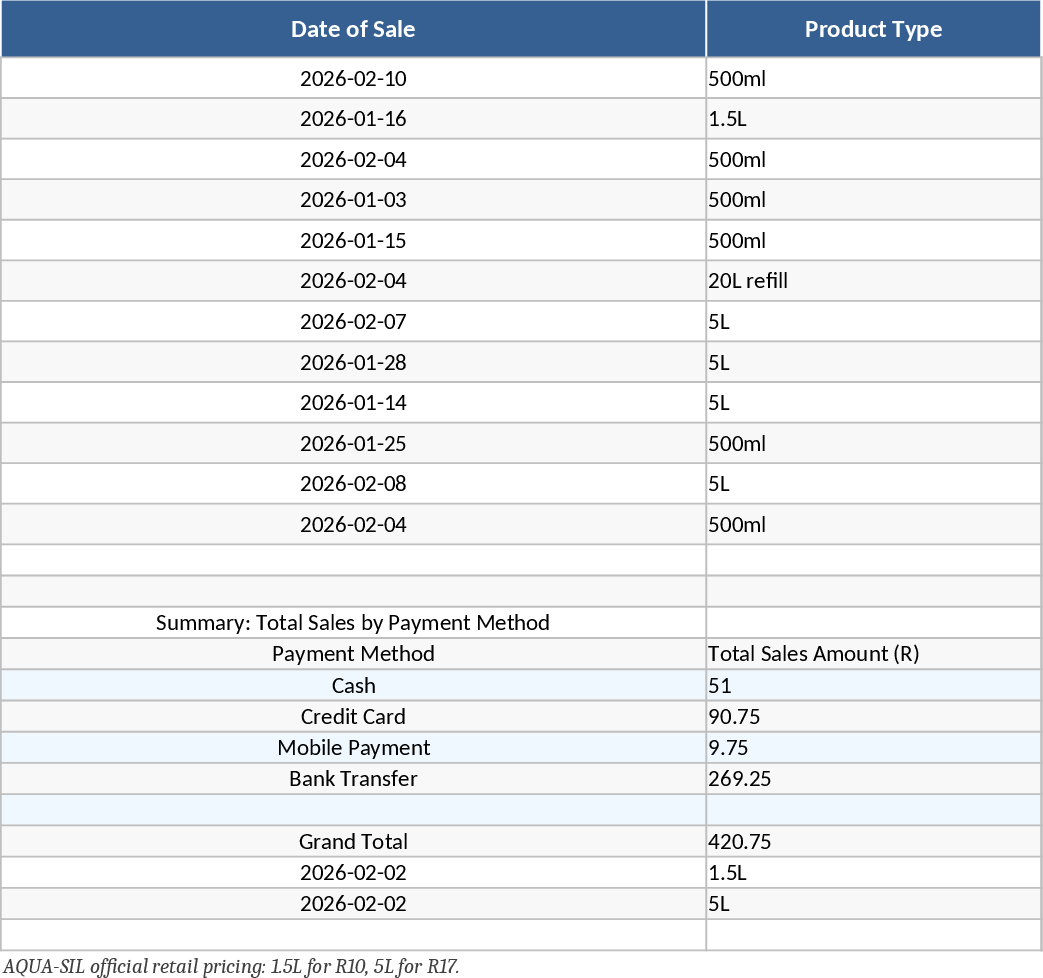Select the 2026-02-07 date cell
This screenshot has width=1043, height=978.
point(353,322)
